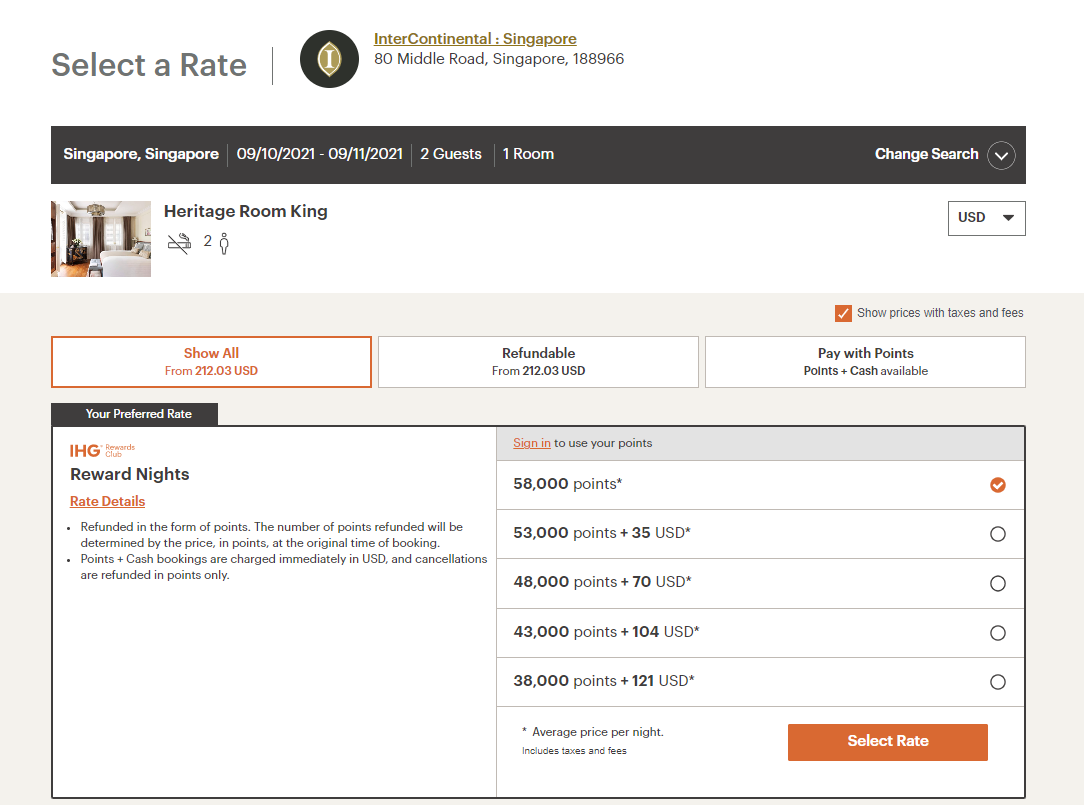Select the Show All rates tab

[x=211, y=361]
